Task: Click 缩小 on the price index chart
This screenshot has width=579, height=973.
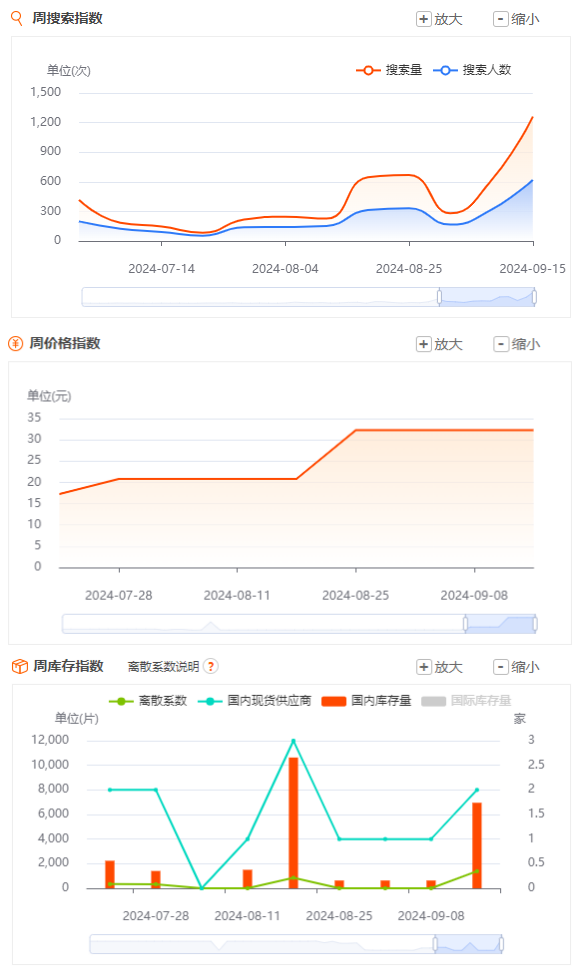Action: (x=516, y=344)
